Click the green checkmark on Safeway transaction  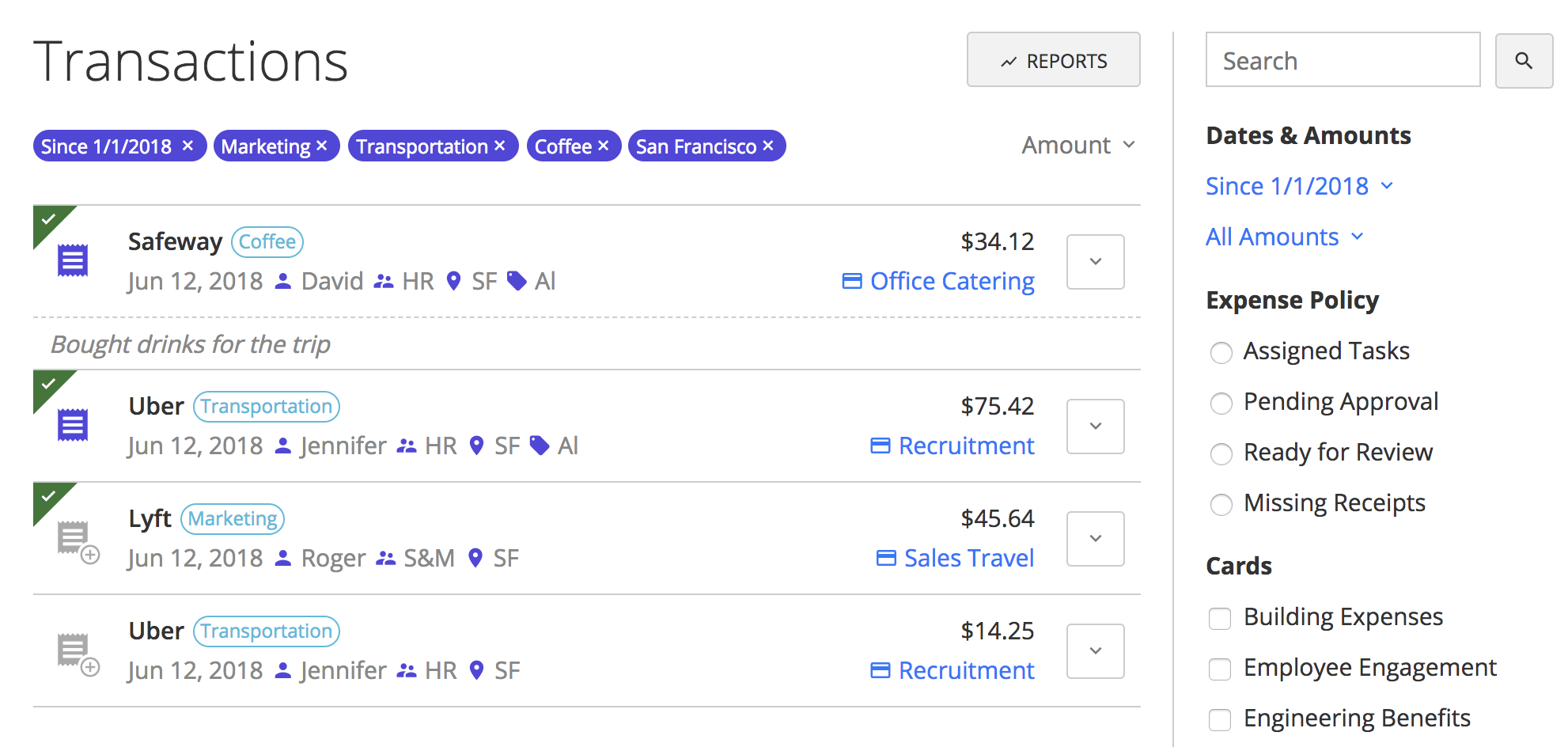(x=48, y=219)
